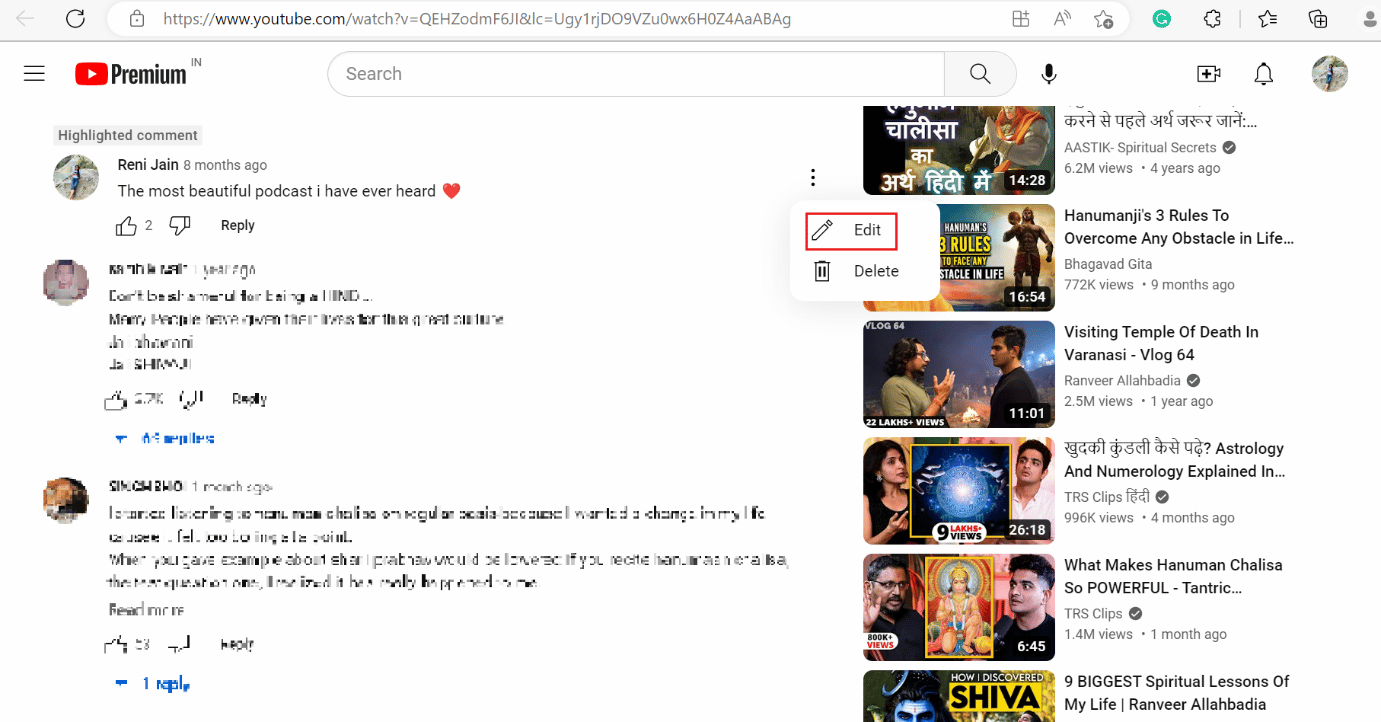Open the browser Extensions puzzle icon

pyautogui.click(x=1211, y=18)
